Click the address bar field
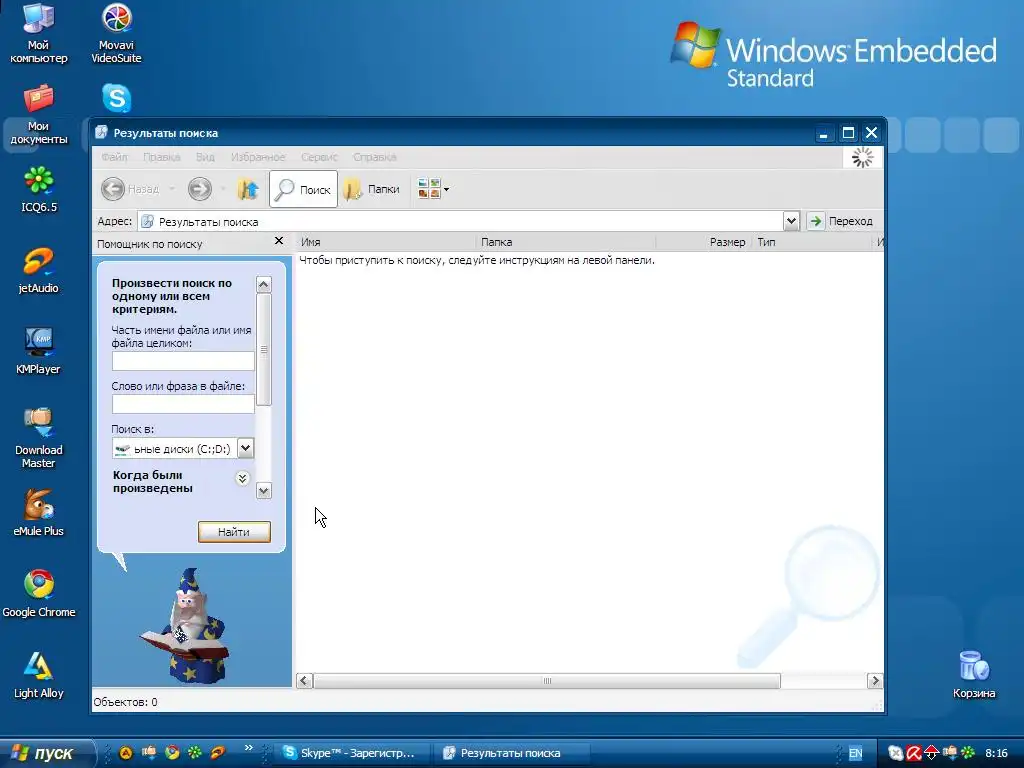 [x=460, y=221]
